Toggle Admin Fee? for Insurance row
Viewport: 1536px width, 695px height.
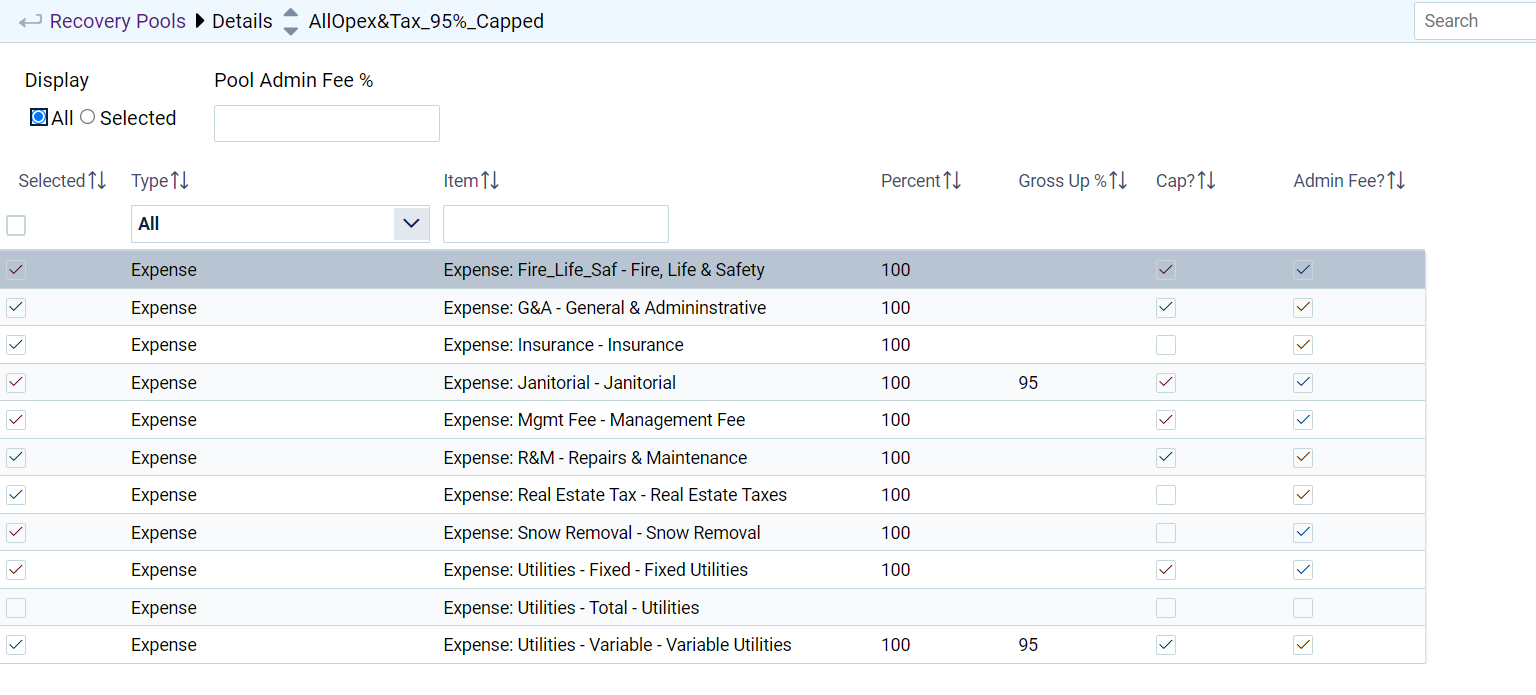click(x=1303, y=345)
